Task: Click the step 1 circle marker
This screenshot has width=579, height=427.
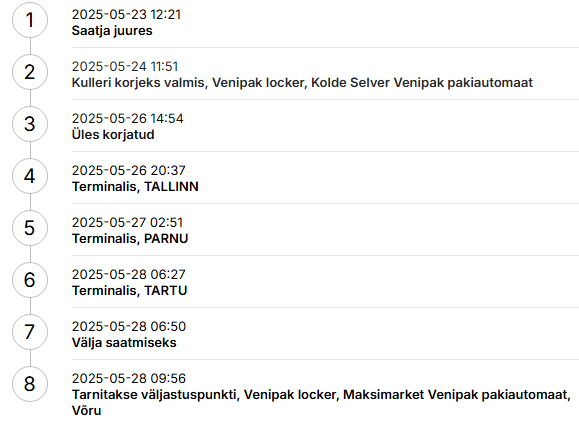Action: (30, 20)
